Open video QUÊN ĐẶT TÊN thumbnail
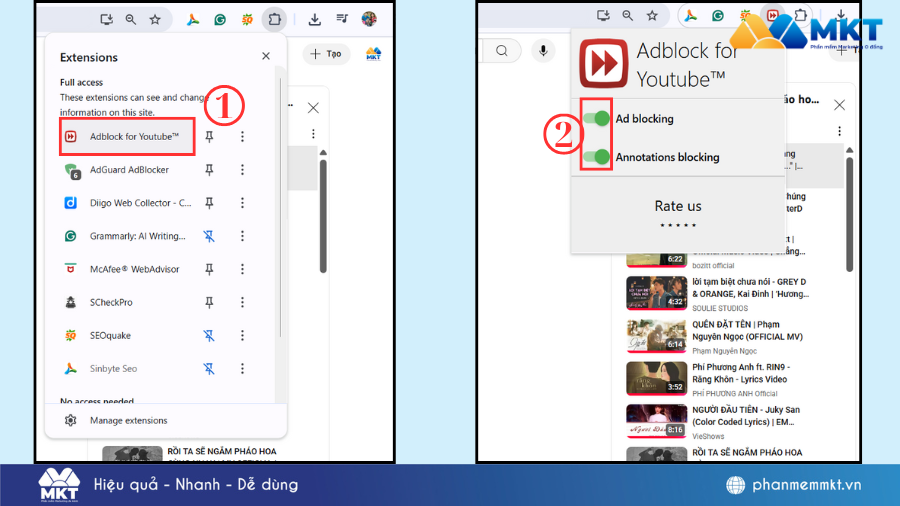 pyautogui.click(x=657, y=336)
